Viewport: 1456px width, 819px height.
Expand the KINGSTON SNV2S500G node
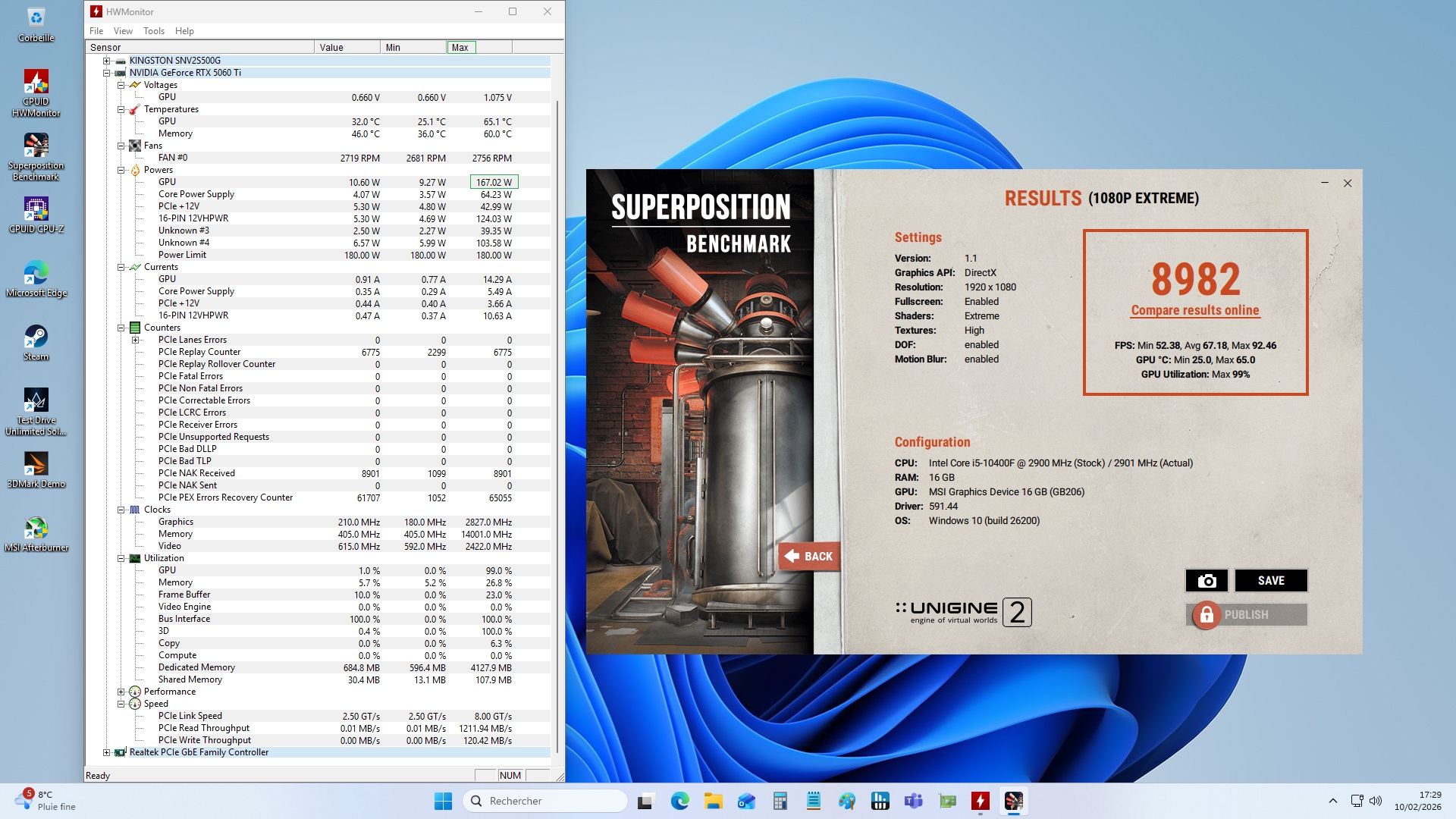pyautogui.click(x=107, y=61)
